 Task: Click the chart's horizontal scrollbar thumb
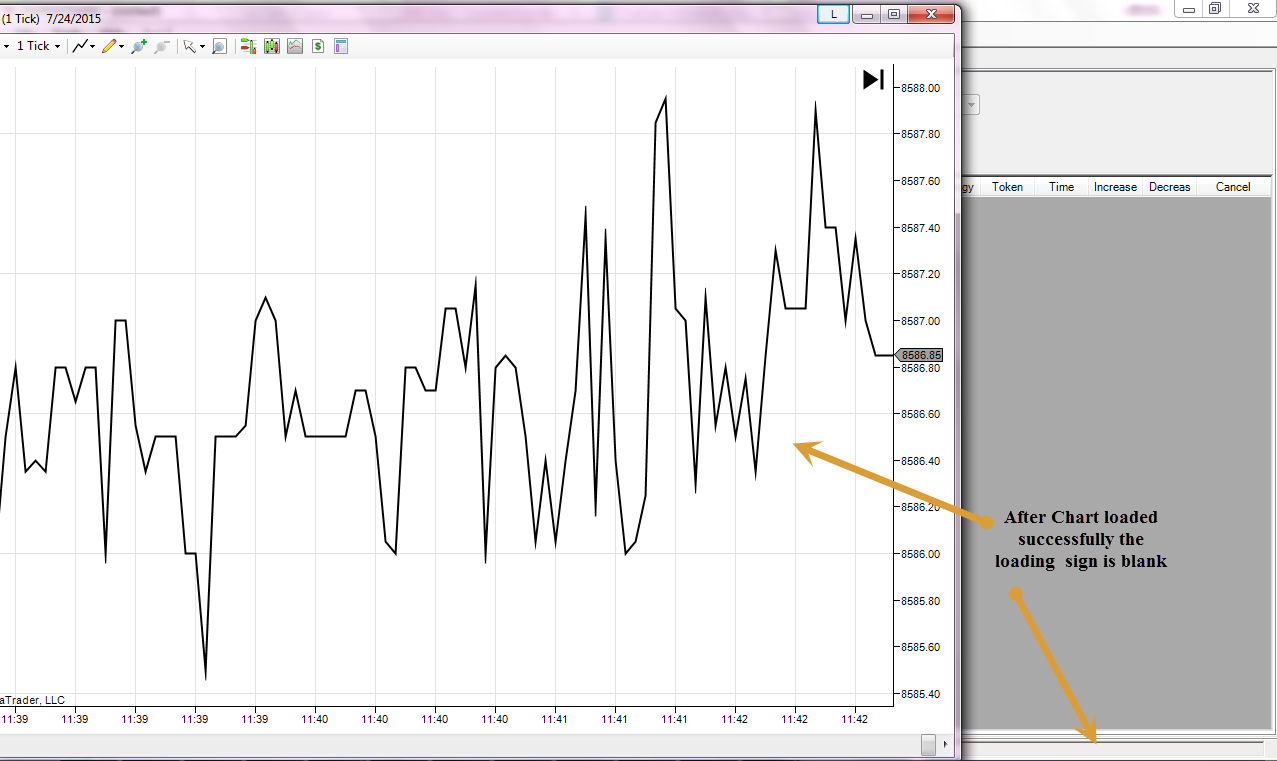coord(929,745)
